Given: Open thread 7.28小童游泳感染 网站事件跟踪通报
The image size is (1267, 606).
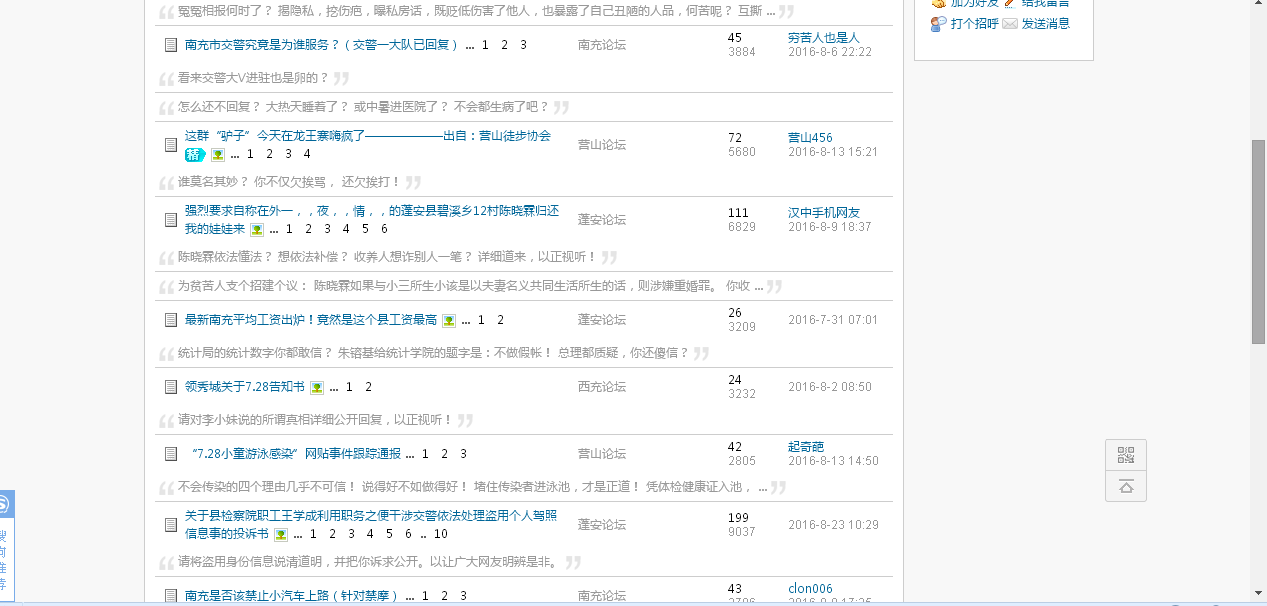Looking at the screenshot, I should pyautogui.click(x=295, y=454).
